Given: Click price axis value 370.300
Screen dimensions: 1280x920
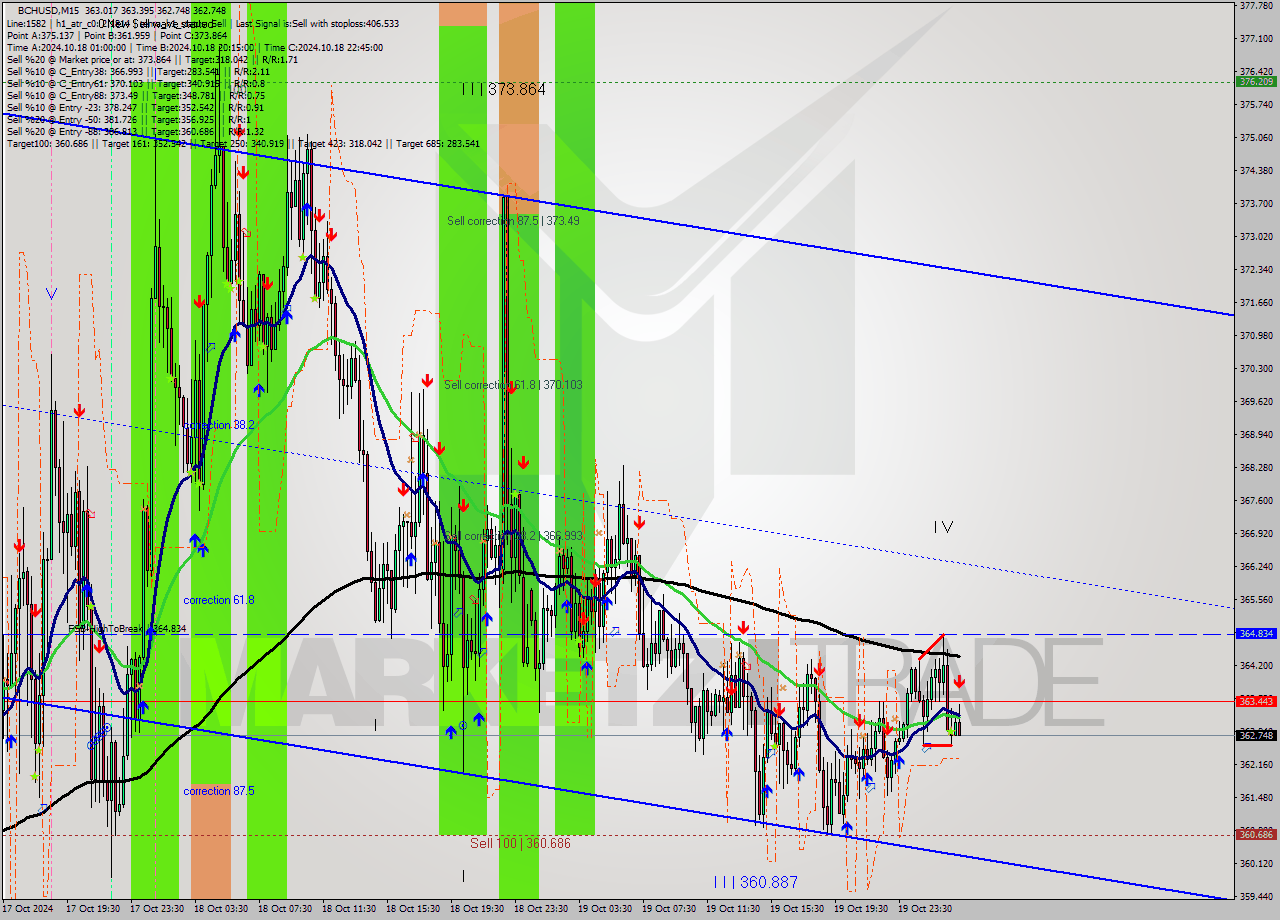Looking at the screenshot, I should coord(1256,368).
